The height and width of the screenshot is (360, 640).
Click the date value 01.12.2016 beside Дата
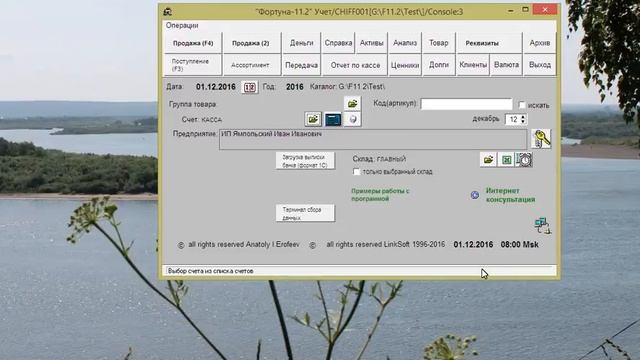tap(216, 87)
